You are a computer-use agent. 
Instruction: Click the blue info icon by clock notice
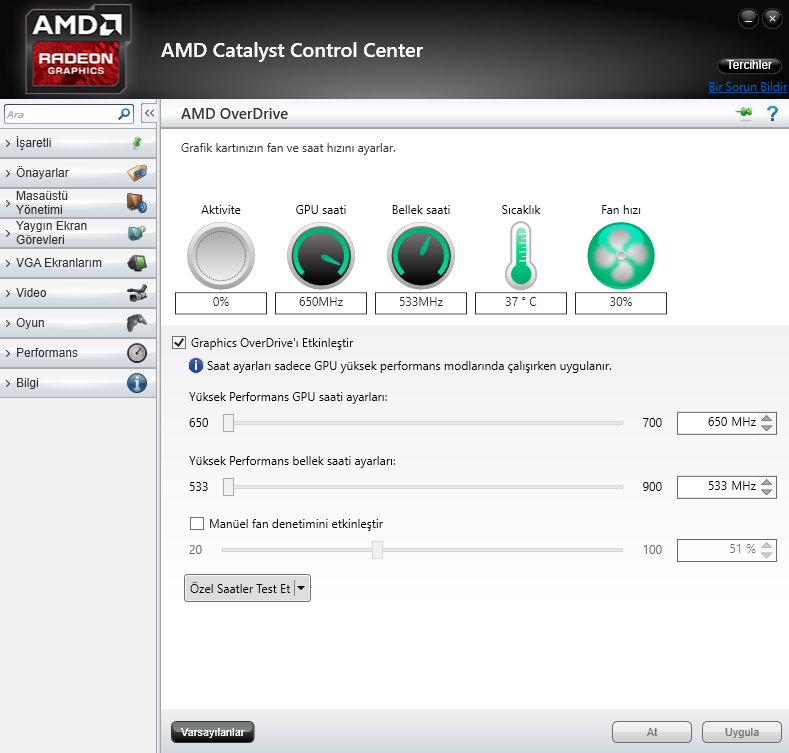[x=196, y=365]
